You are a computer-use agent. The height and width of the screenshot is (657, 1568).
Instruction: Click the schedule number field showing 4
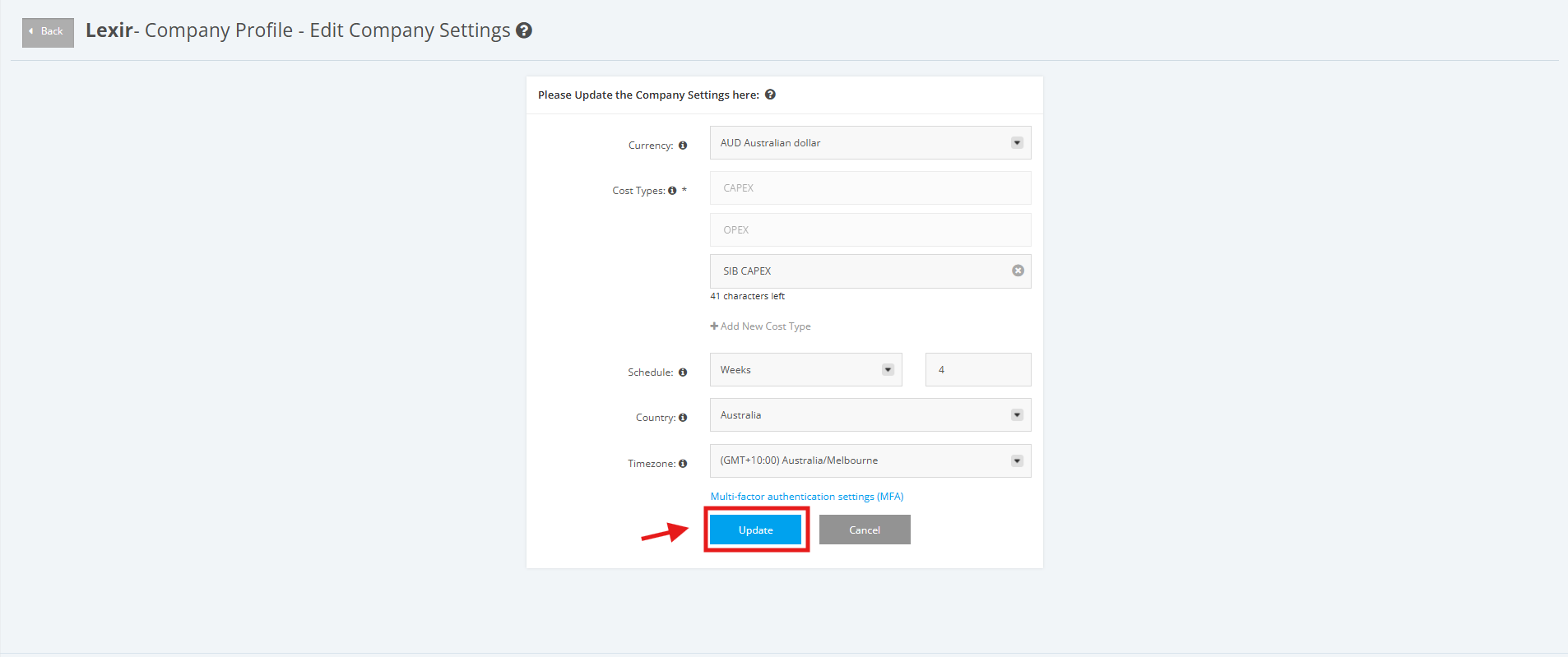tap(978, 370)
